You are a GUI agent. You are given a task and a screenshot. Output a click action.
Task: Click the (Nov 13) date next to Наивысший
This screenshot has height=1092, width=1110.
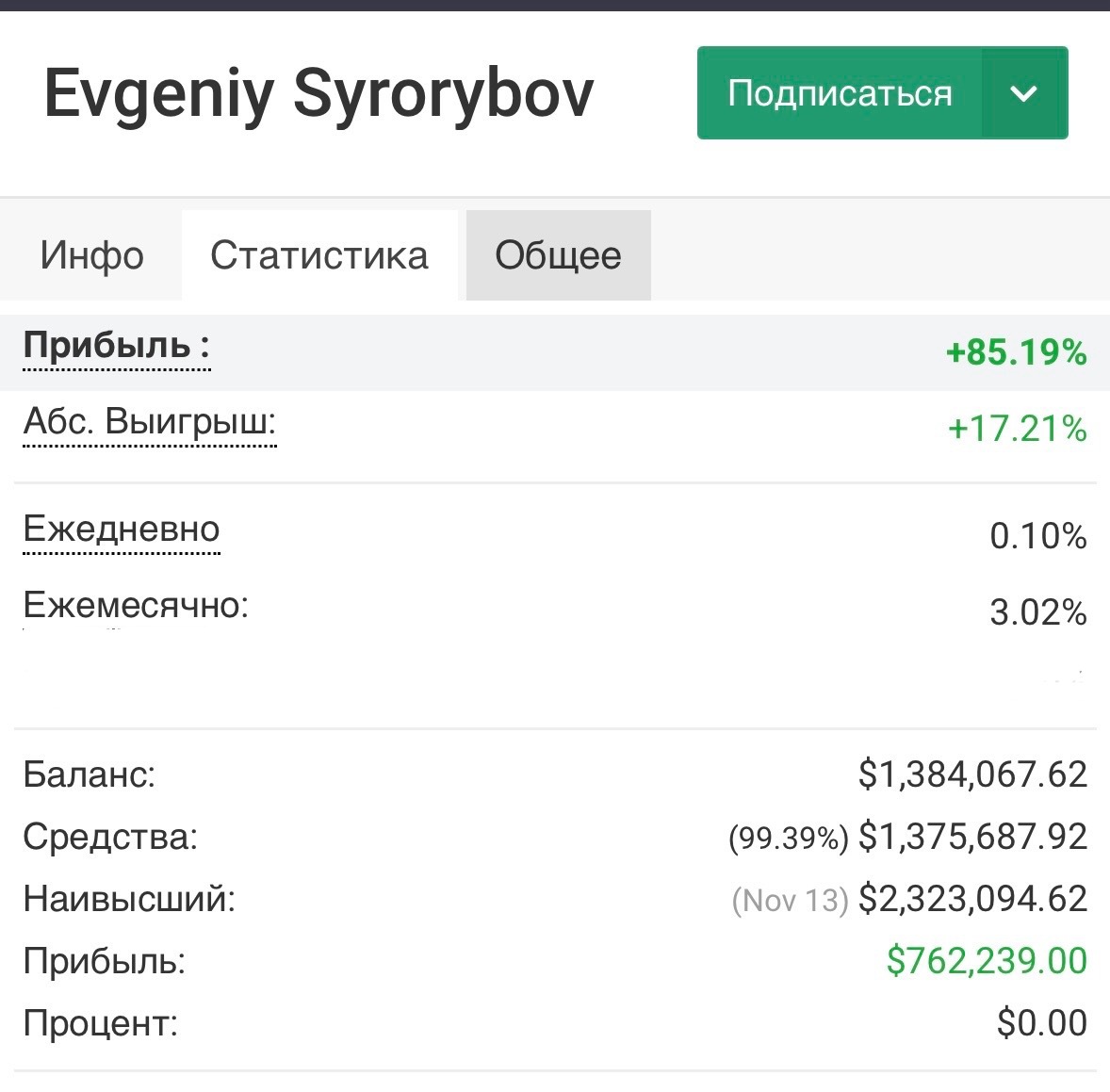point(790,901)
